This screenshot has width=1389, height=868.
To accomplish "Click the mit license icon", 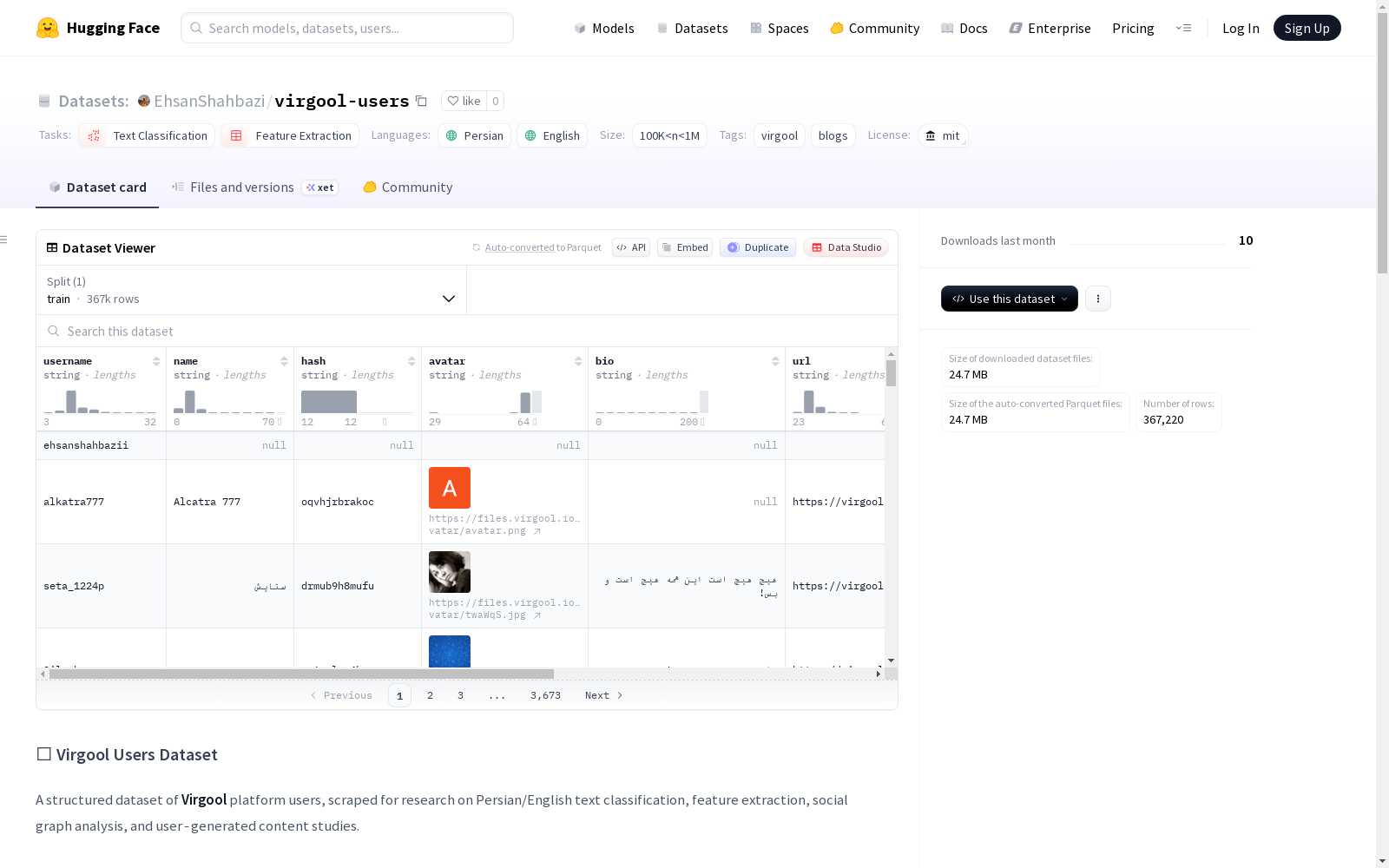I will click(931, 135).
